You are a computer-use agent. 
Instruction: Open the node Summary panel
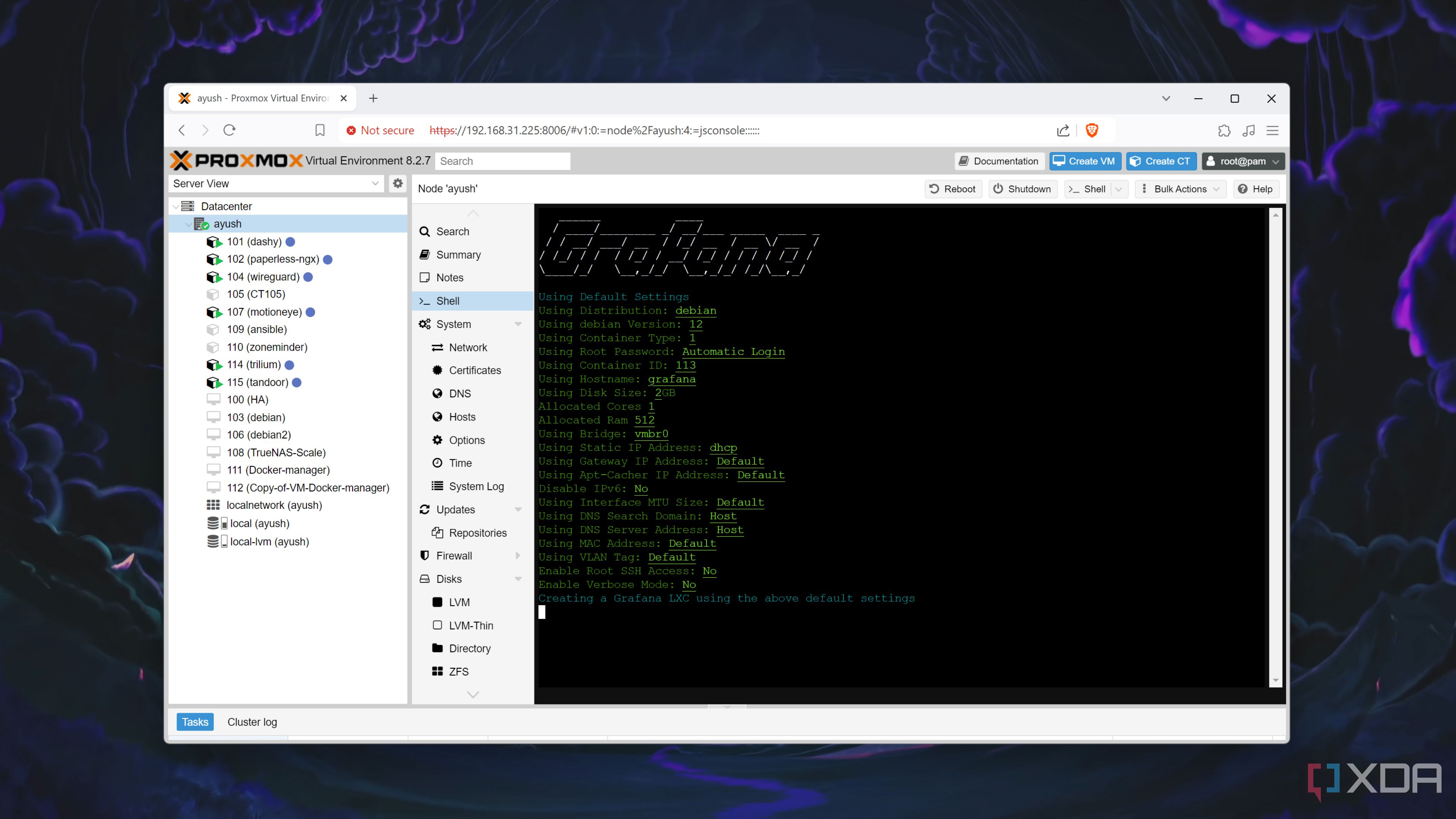(x=472, y=254)
